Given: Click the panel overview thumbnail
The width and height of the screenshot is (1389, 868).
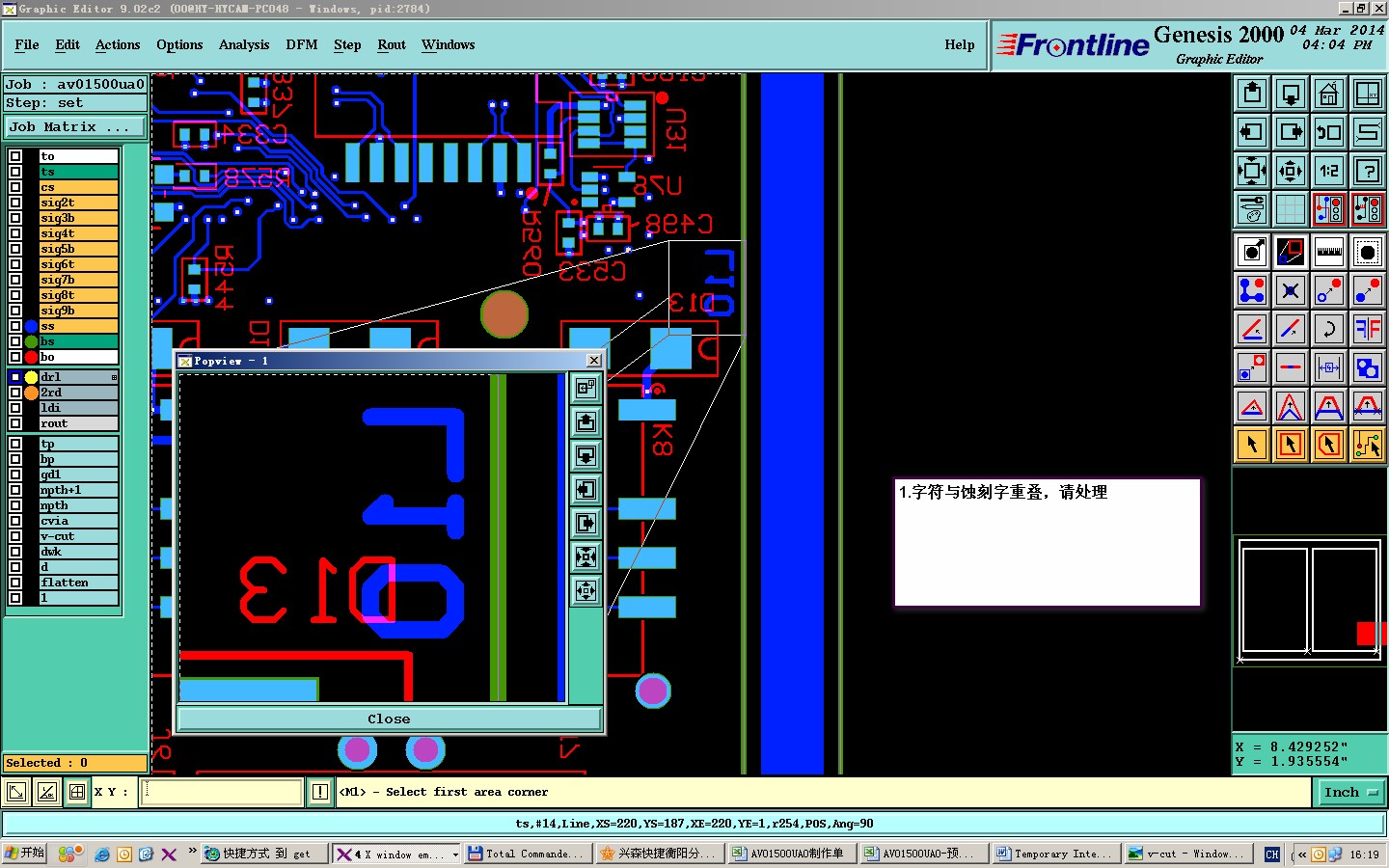Looking at the screenshot, I should tap(1310, 600).
